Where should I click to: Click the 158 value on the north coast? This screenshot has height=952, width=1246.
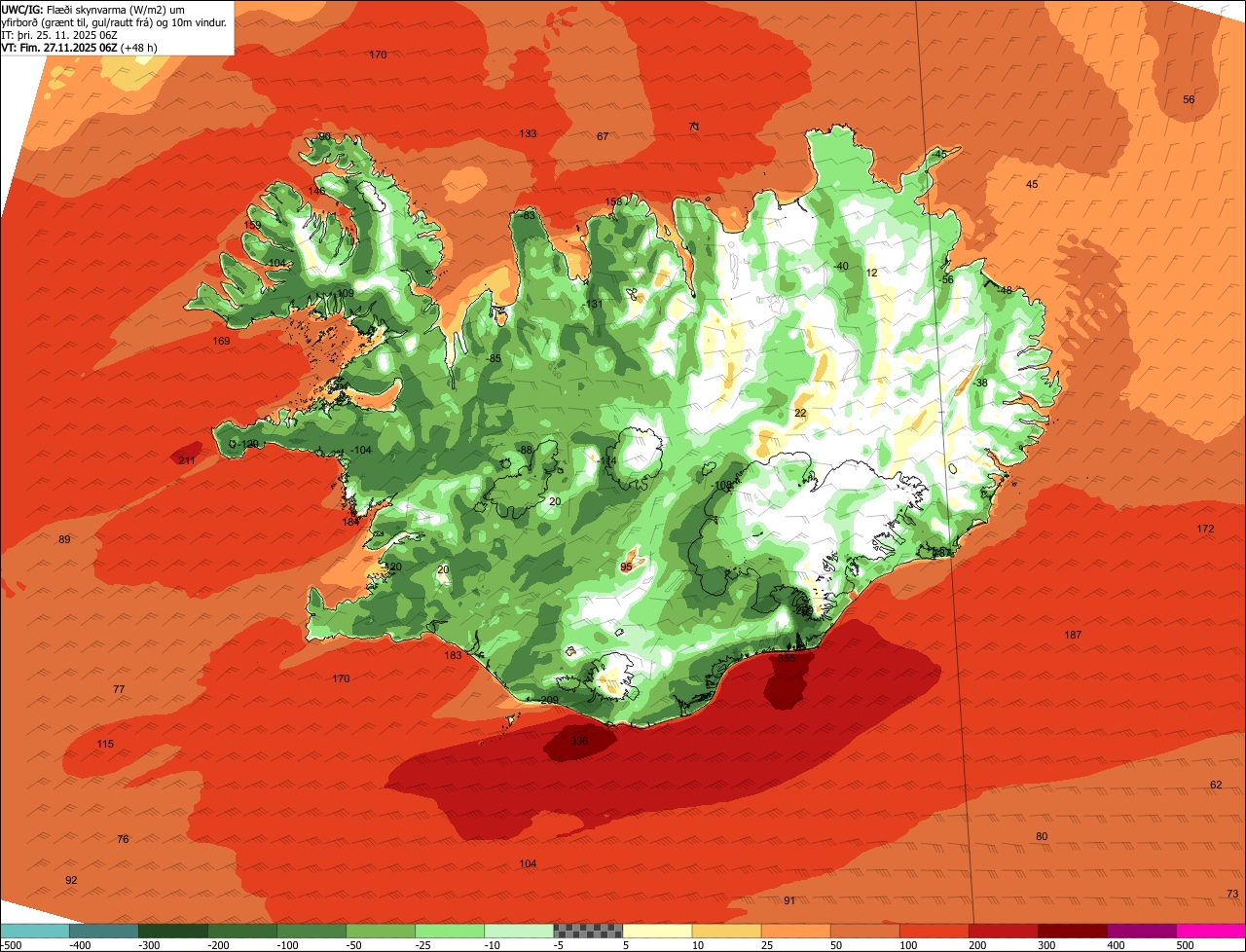[x=613, y=202]
